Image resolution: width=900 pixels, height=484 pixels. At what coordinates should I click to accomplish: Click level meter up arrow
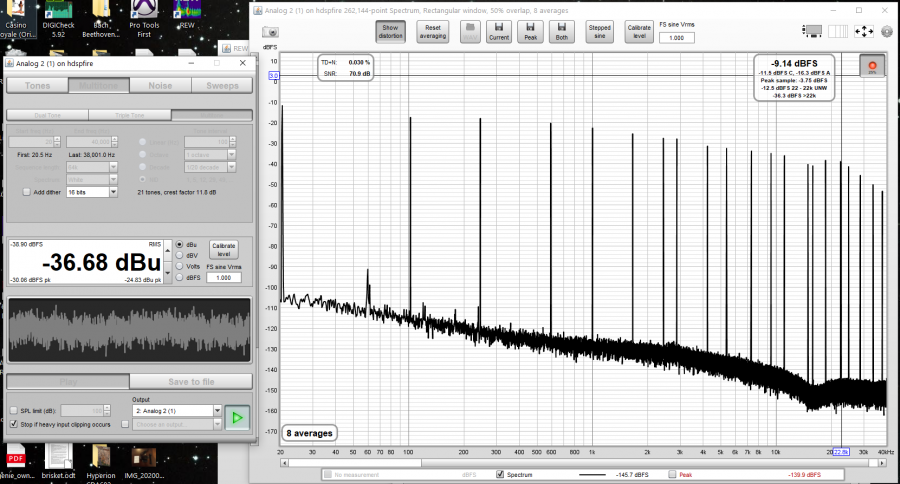(x=168, y=250)
